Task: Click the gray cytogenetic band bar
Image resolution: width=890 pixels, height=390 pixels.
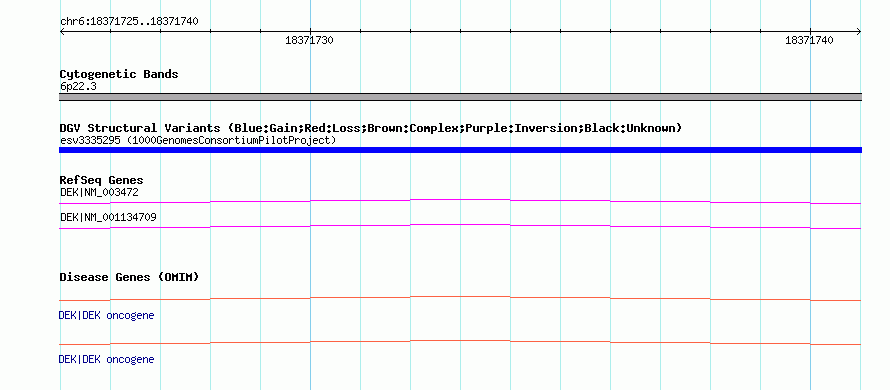Action: point(460,97)
